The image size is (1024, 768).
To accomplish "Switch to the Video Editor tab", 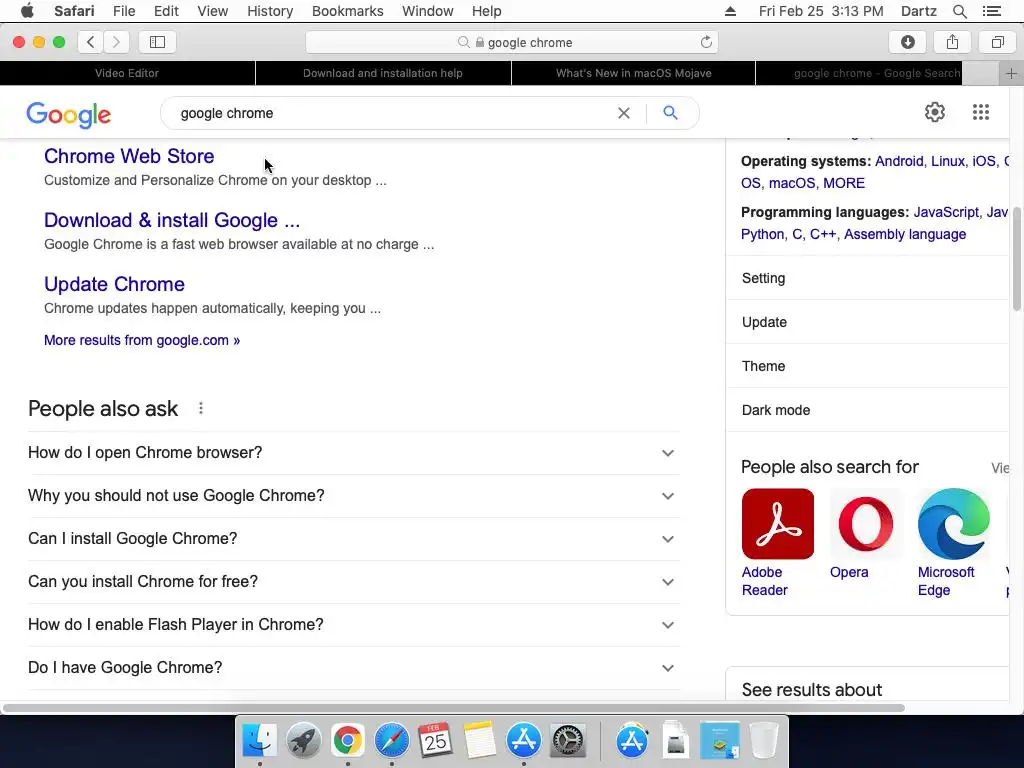I will (x=127, y=73).
